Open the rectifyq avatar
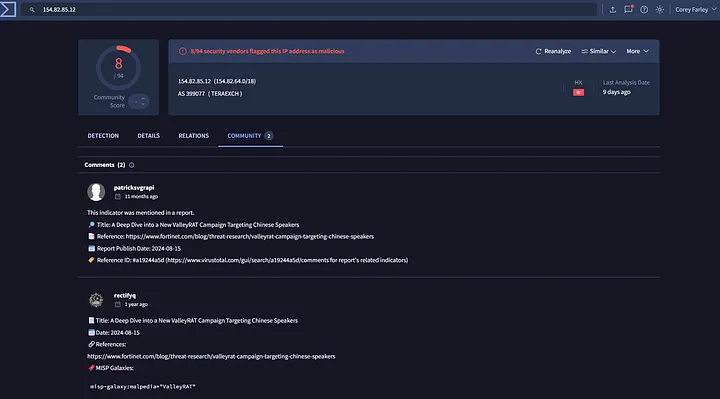Image resolution: width=720 pixels, height=399 pixels. point(96,300)
